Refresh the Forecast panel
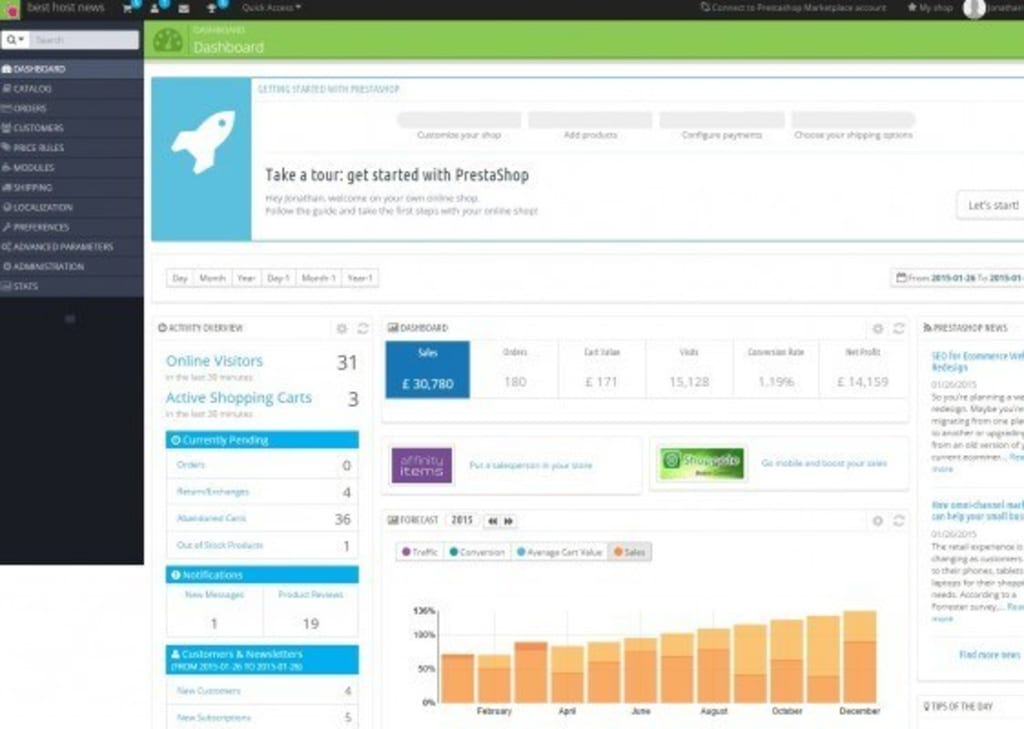The height and width of the screenshot is (729, 1024). (899, 521)
